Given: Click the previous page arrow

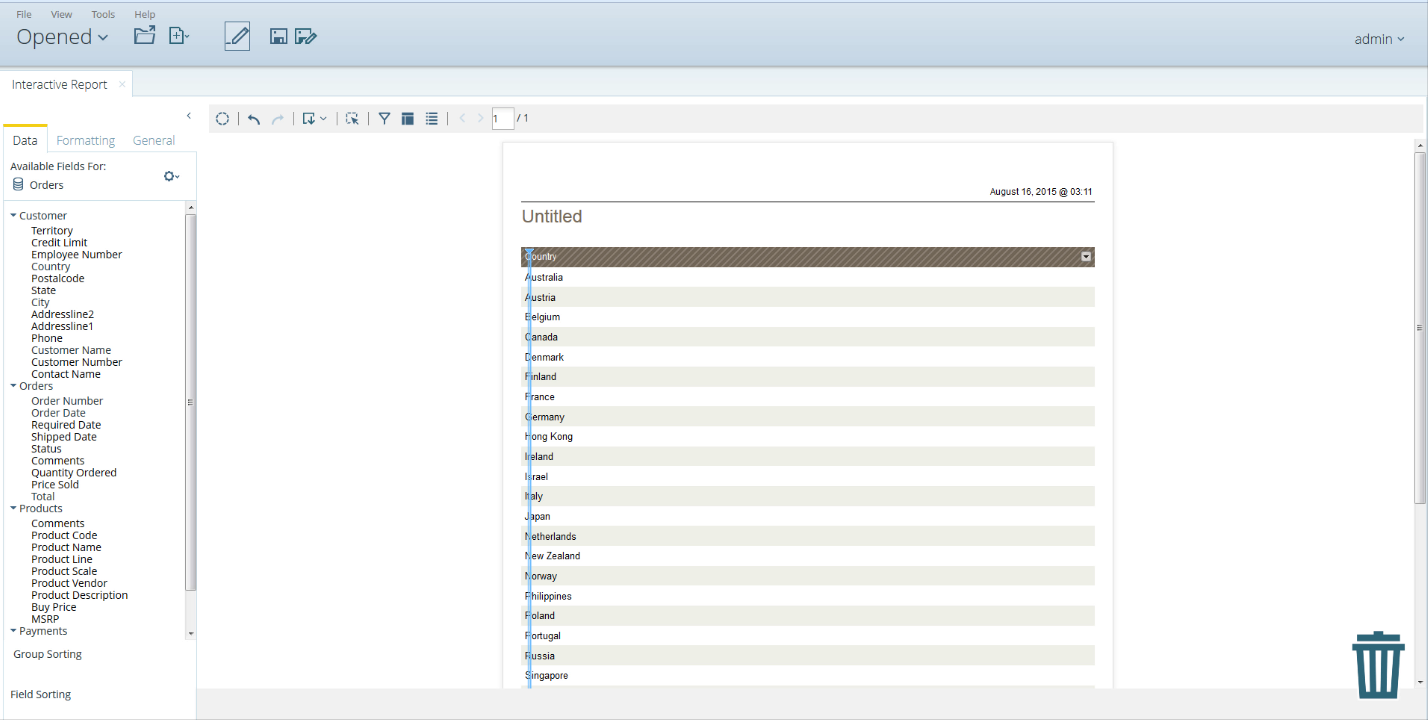Looking at the screenshot, I should click(x=462, y=118).
